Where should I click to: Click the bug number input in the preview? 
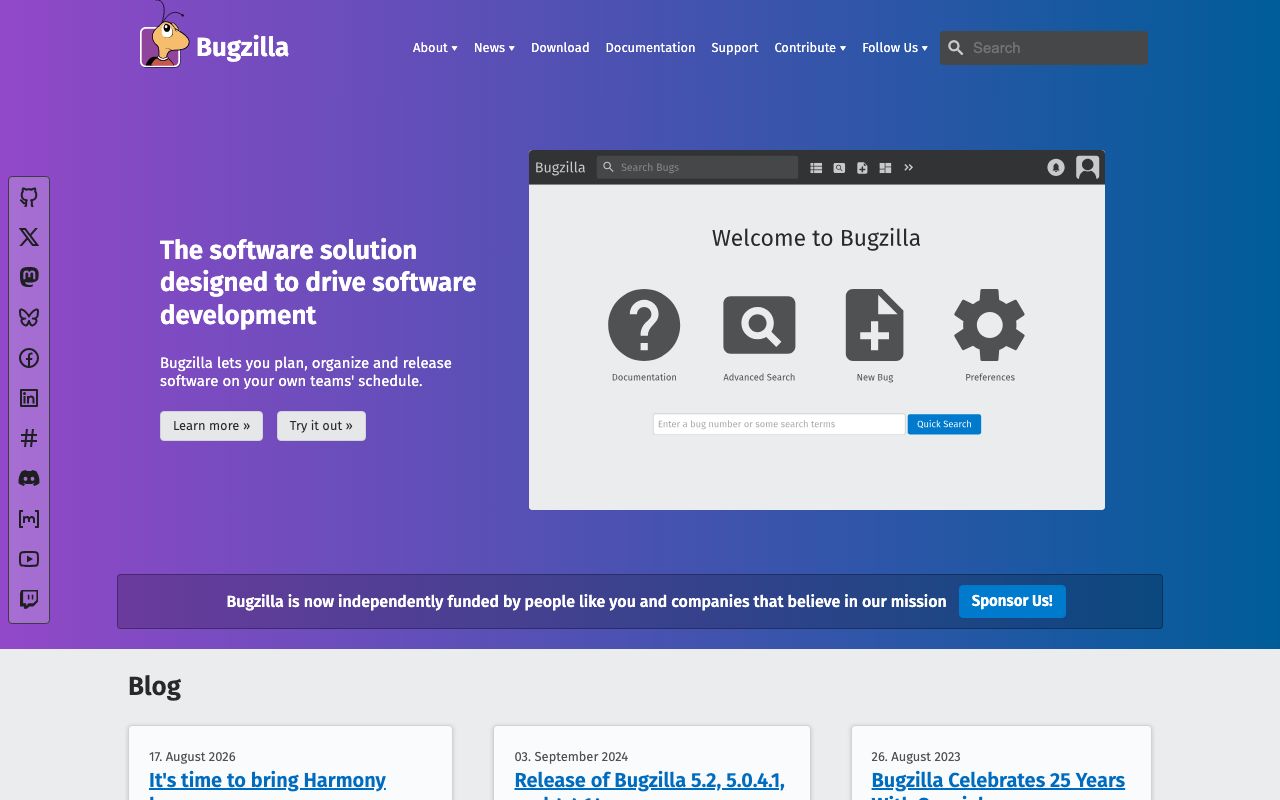point(779,424)
